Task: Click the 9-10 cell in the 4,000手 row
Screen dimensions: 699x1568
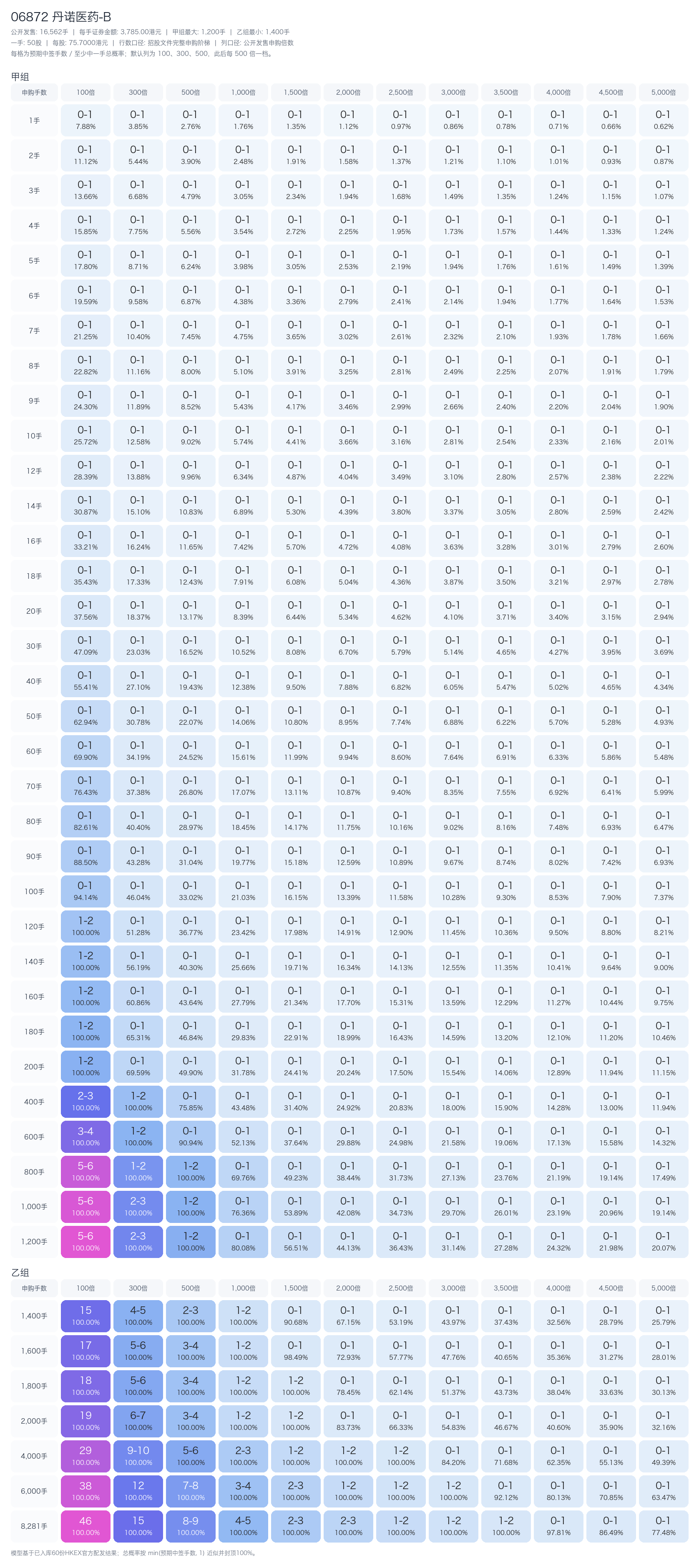Action: coord(138,1456)
